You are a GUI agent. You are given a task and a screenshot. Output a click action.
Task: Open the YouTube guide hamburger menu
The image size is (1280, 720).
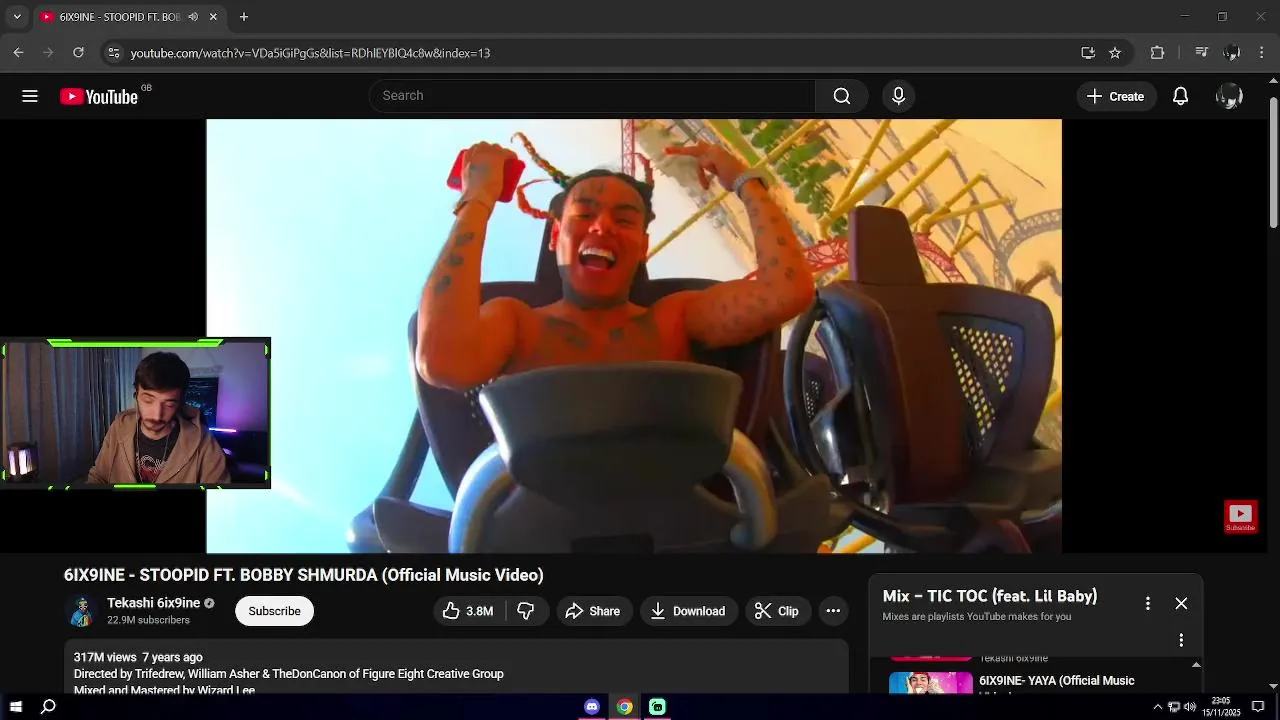[x=30, y=96]
